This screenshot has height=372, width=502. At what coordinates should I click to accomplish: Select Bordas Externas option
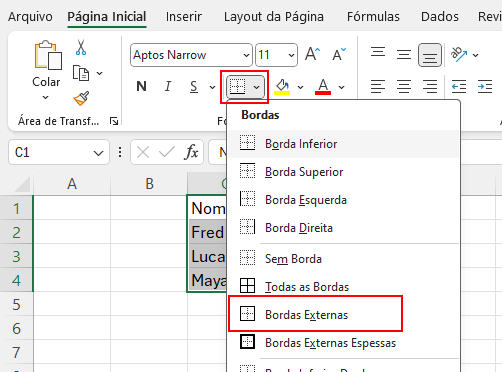(x=343, y=314)
